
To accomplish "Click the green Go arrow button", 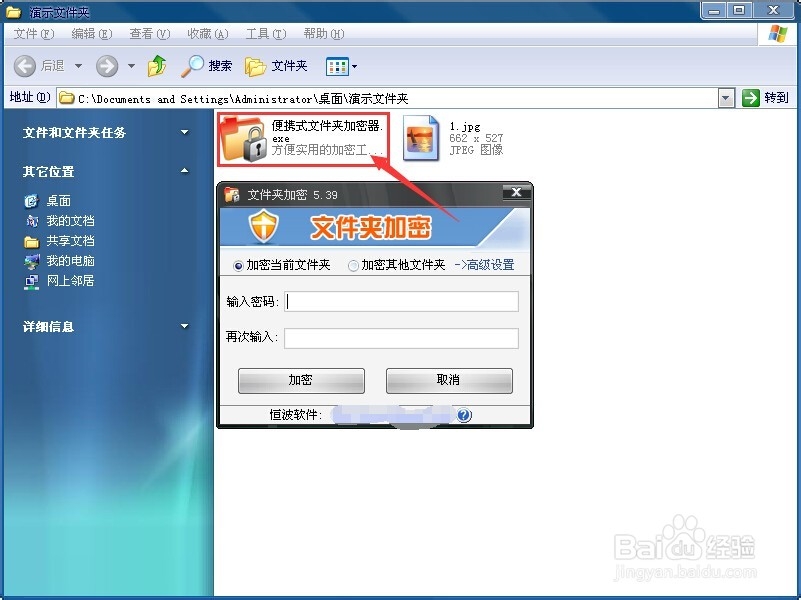I will pos(750,98).
